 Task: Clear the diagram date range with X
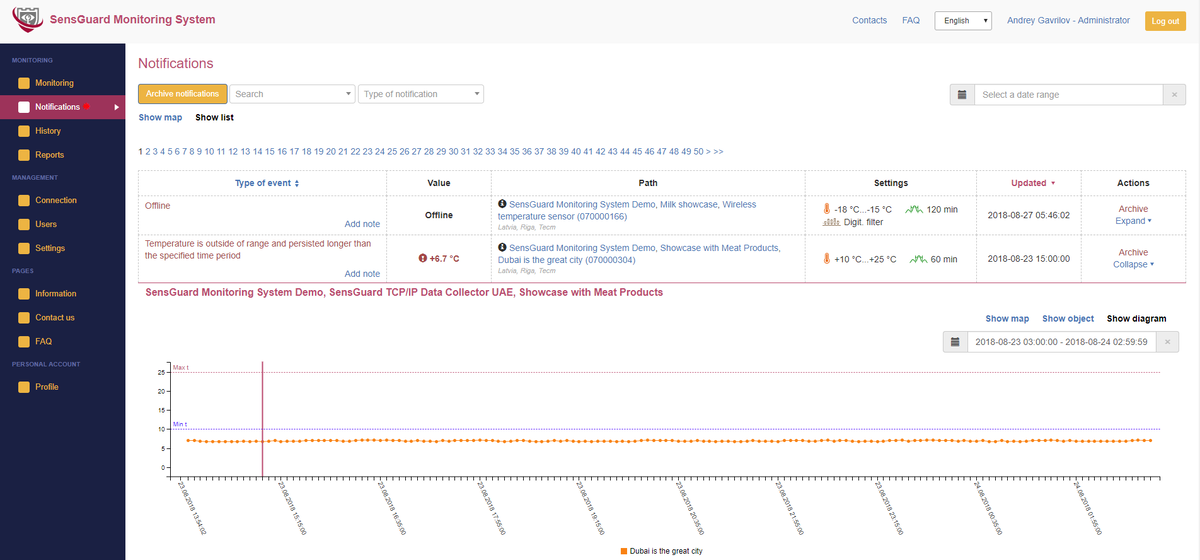click(1169, 342)
